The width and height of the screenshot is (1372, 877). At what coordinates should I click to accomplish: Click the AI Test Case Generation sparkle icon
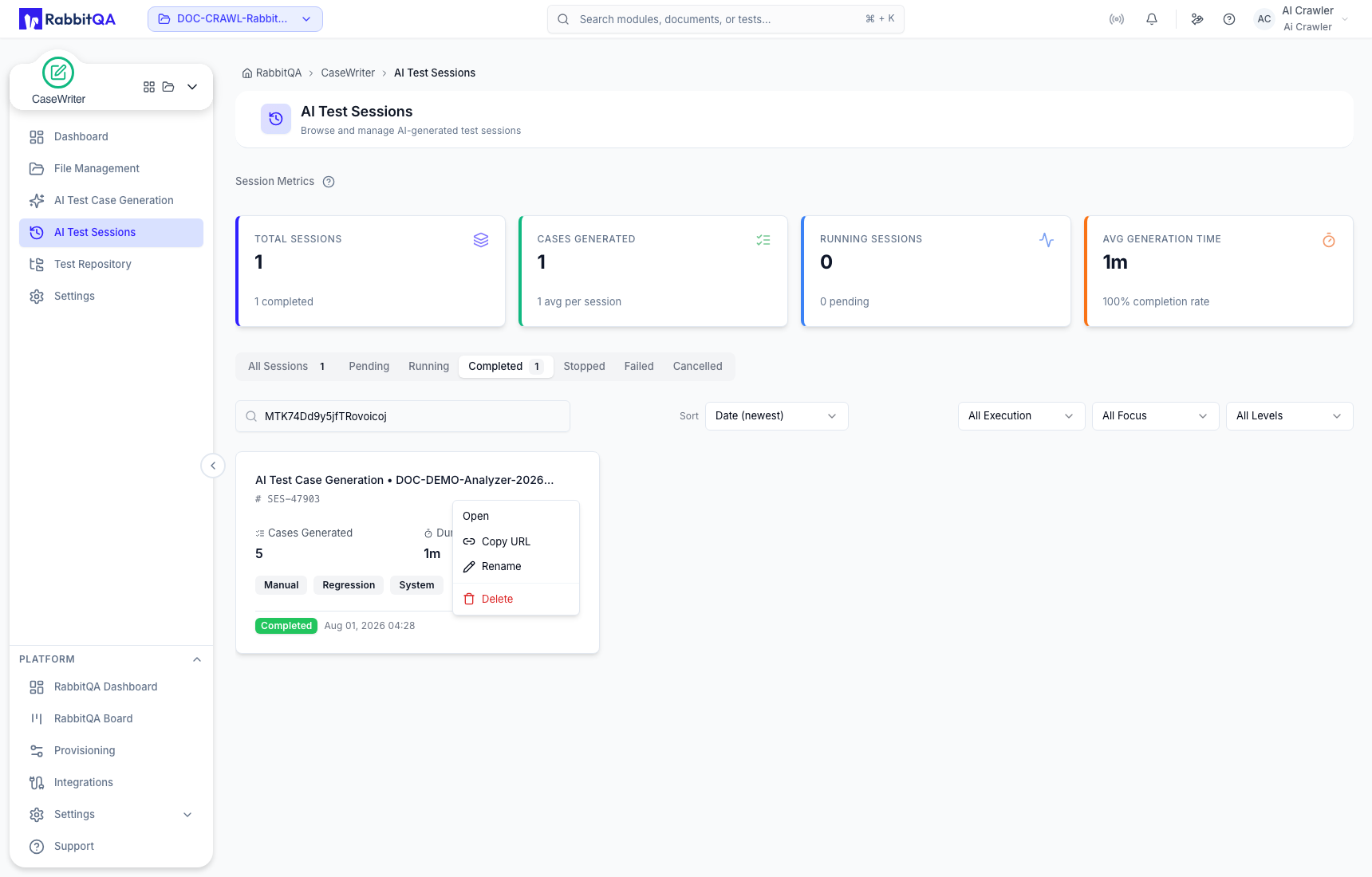pos(37,201)
